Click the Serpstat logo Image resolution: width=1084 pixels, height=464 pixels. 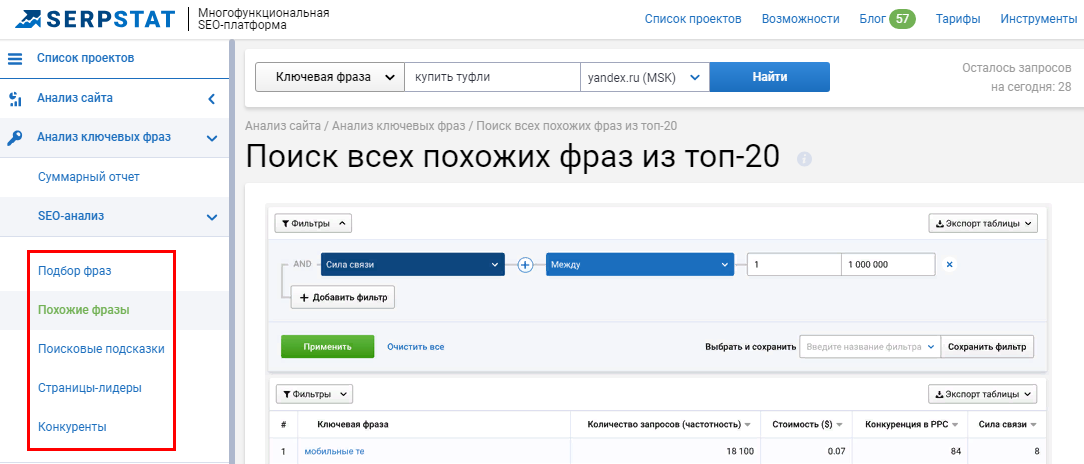95,19
